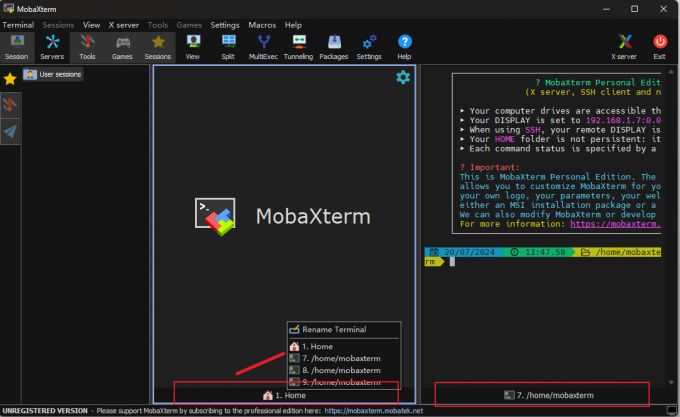The width and height of the screenshot is (680, 417).
Task: Select 7. /home/mobaxterm in popup menu
Action: (x=343, y=358)
